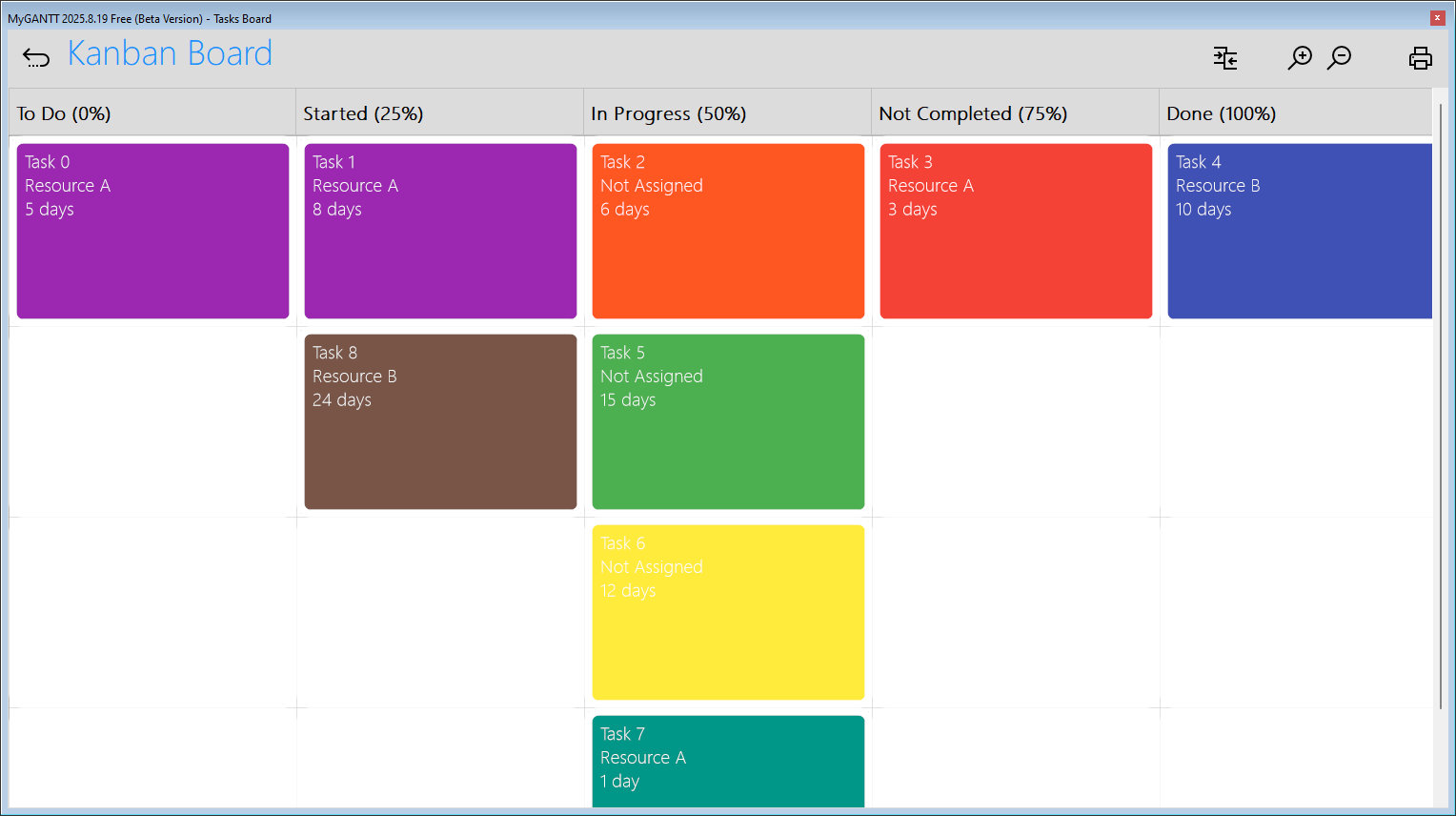
Task: Click the vertical scrollbar thumb
Action: [x=1441, y=405]
